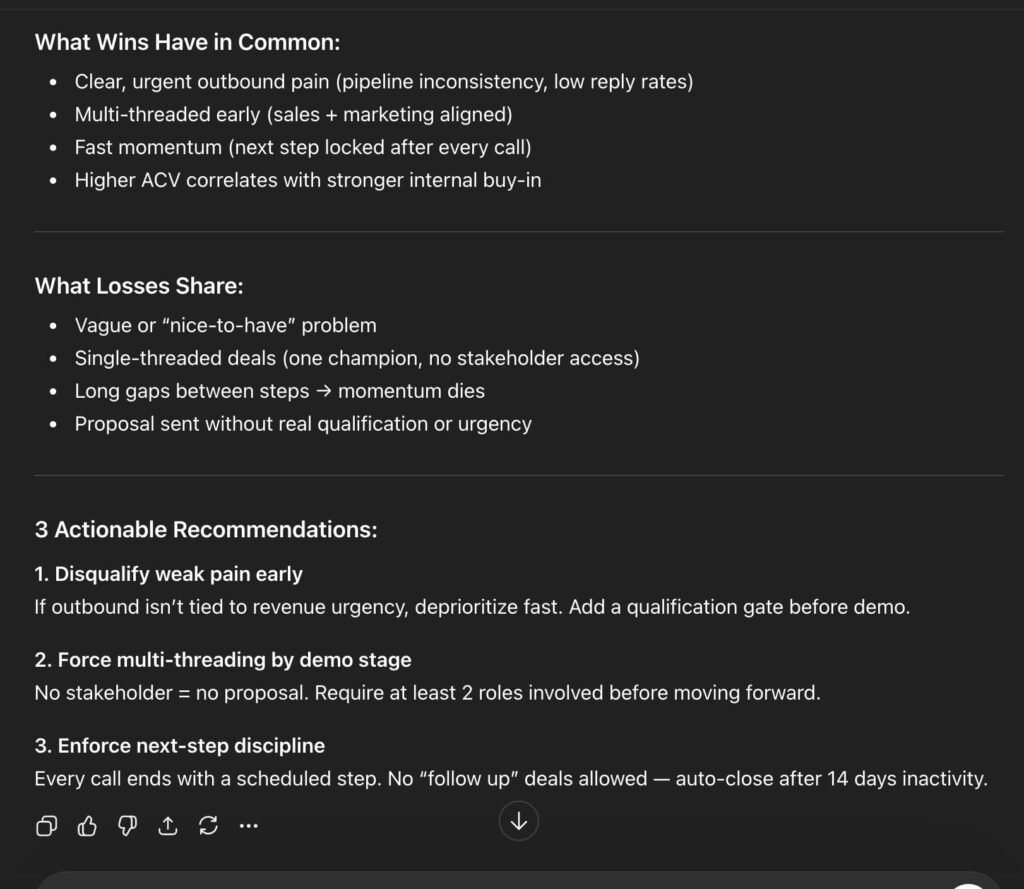The height and width of the screenshot is (889, 1024).
Task: Click the "3. Enforce next-step discipline" subheading
Action: [179, 746]
